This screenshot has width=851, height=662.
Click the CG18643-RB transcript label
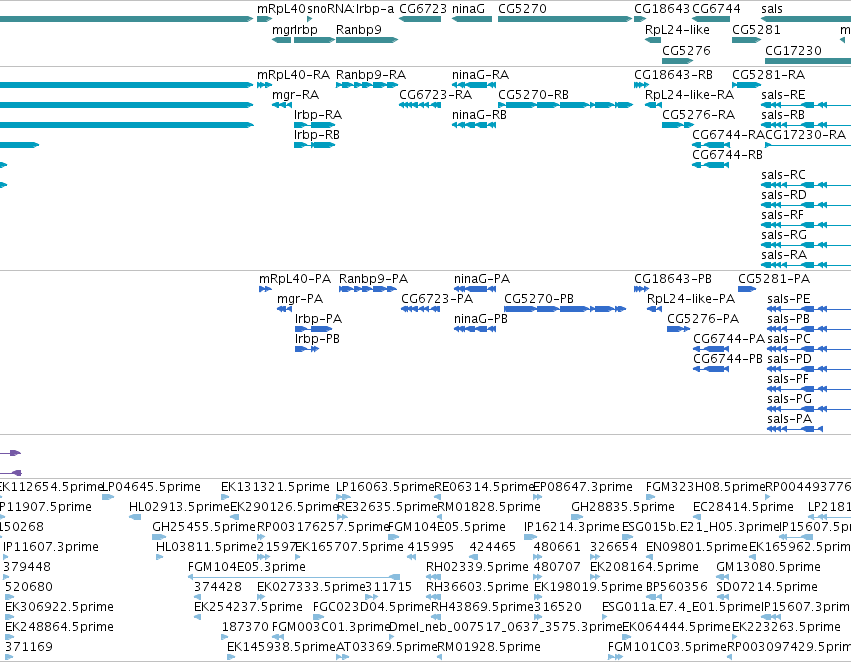[x=674, y=74]
